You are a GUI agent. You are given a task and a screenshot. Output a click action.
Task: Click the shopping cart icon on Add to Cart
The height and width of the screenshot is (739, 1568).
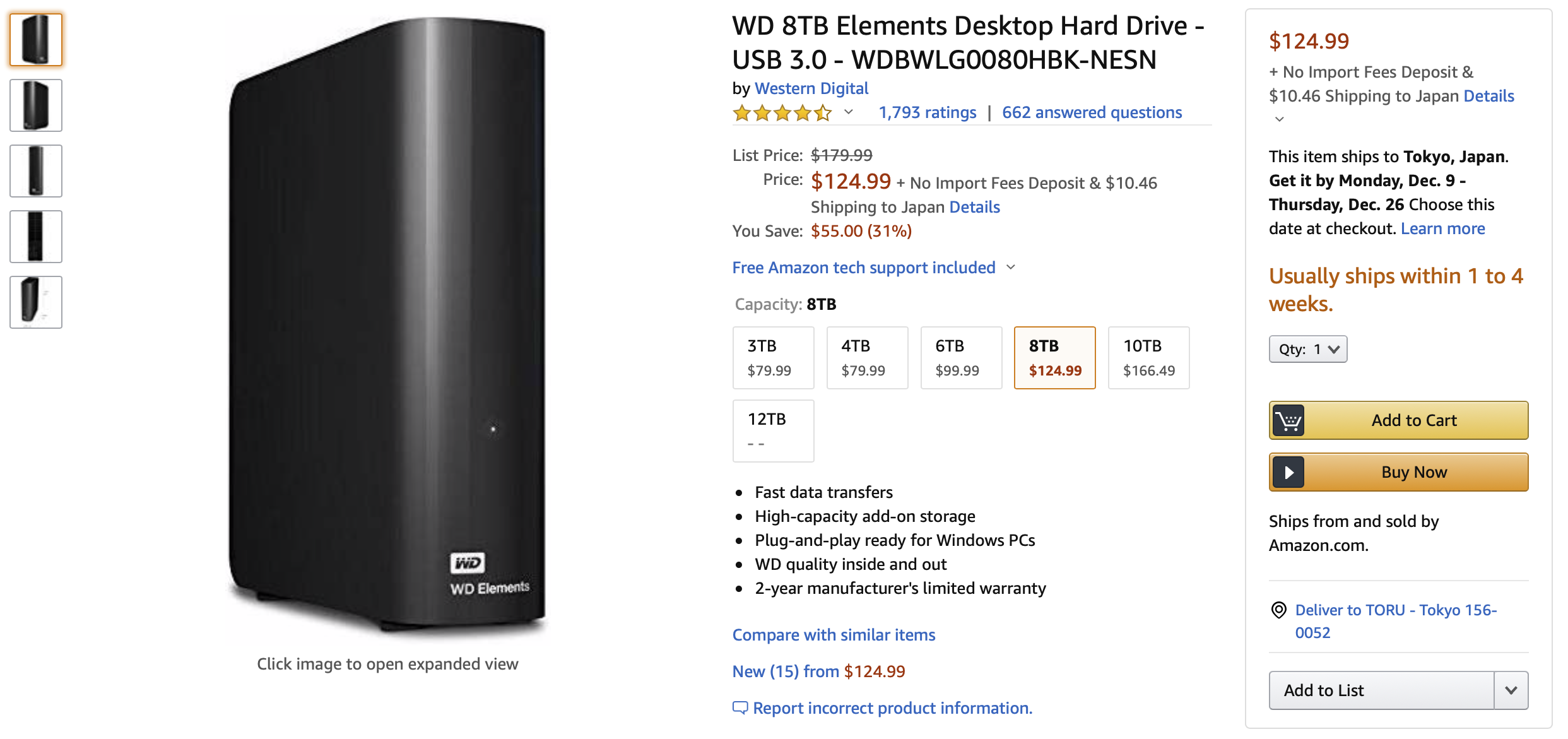[x=1288, y=420]
